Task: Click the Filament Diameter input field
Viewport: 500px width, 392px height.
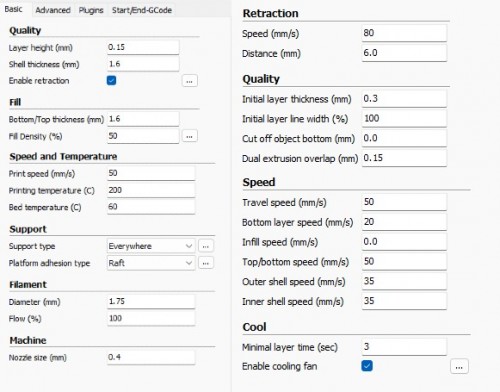Action: pyautogui.click(x=151, y=301)
